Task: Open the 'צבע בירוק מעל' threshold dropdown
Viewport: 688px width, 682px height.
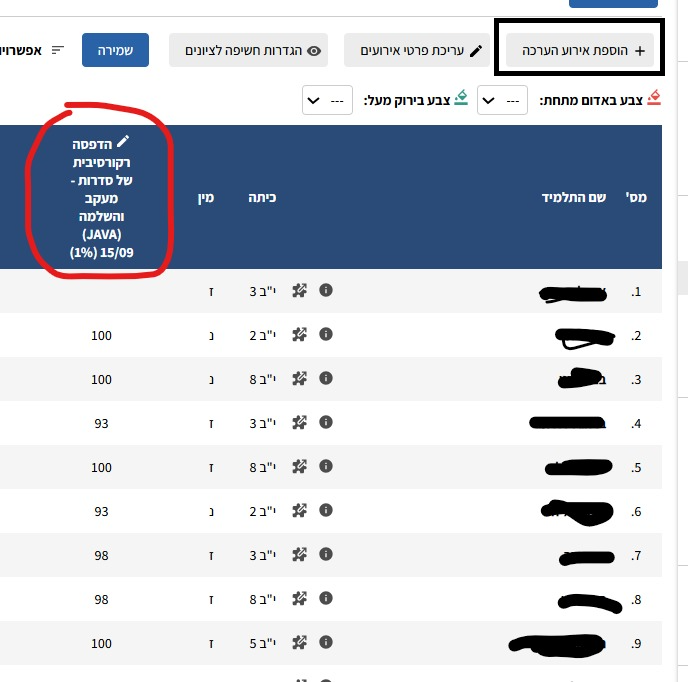Action: tap(326, 101)
